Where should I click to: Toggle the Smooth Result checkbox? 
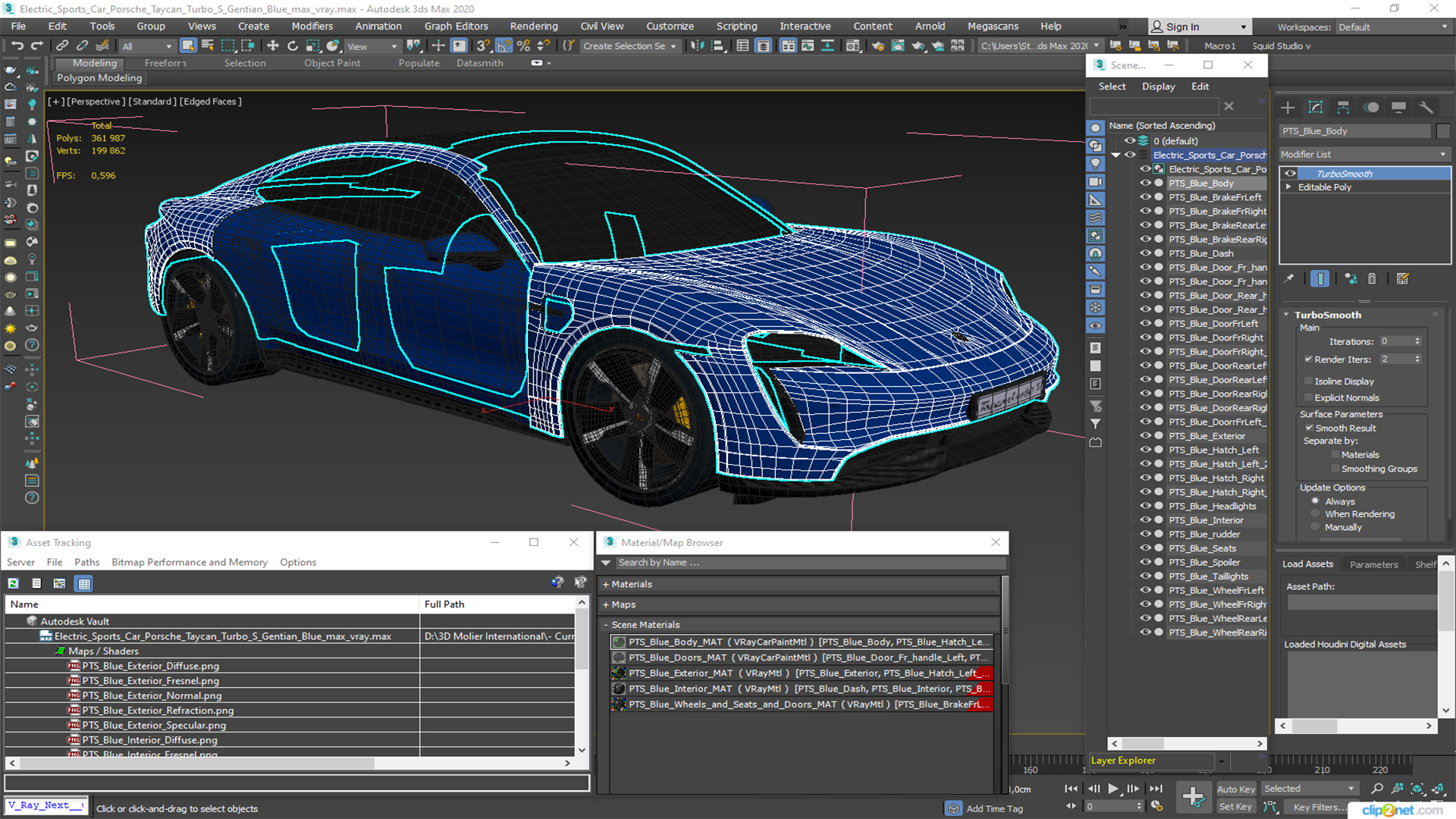coord(1309,428)
